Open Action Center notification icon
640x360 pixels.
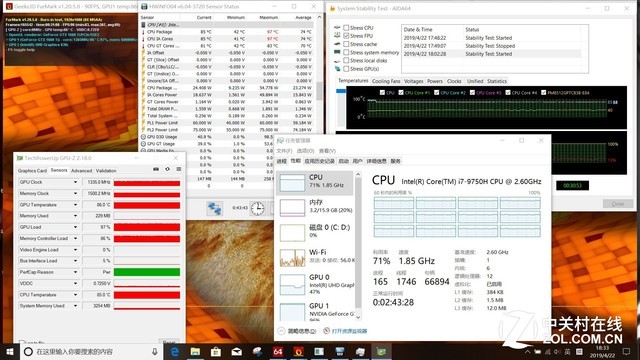click(x=627, y=351)
